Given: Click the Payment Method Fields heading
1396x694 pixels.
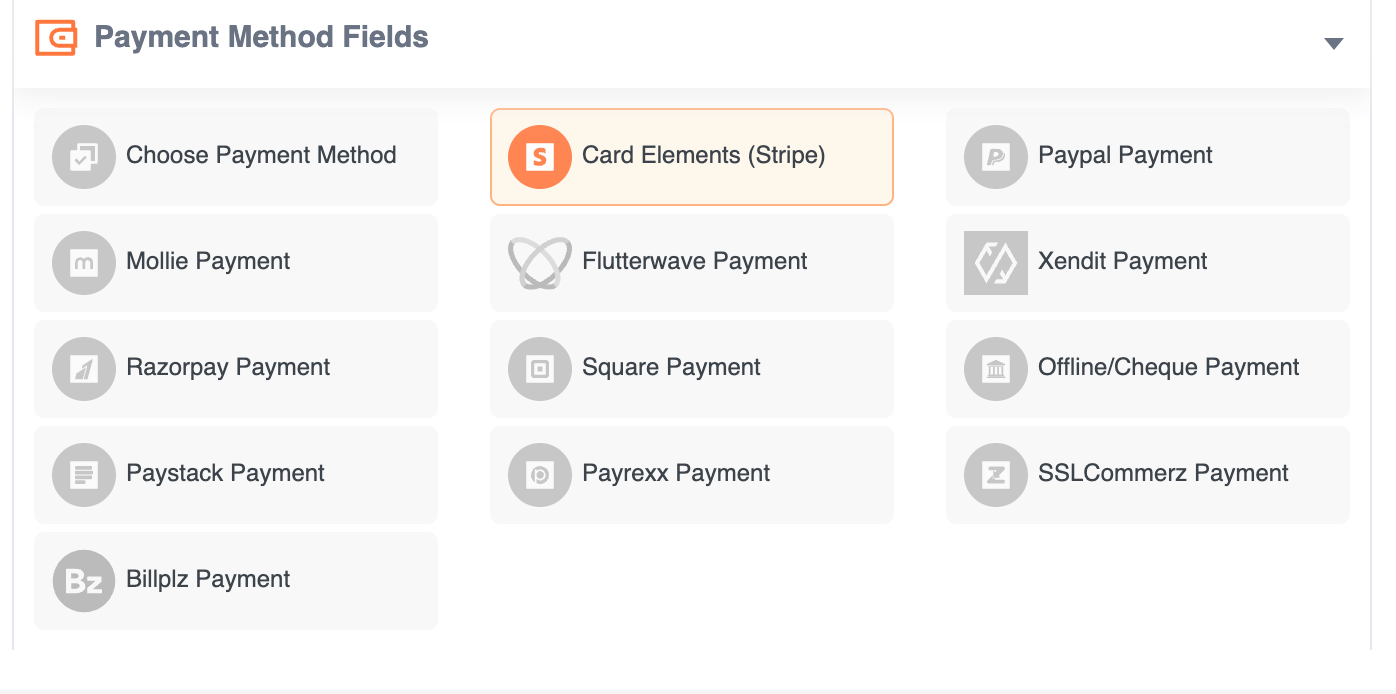Looking at the screenshot, I should click(260, 37).
